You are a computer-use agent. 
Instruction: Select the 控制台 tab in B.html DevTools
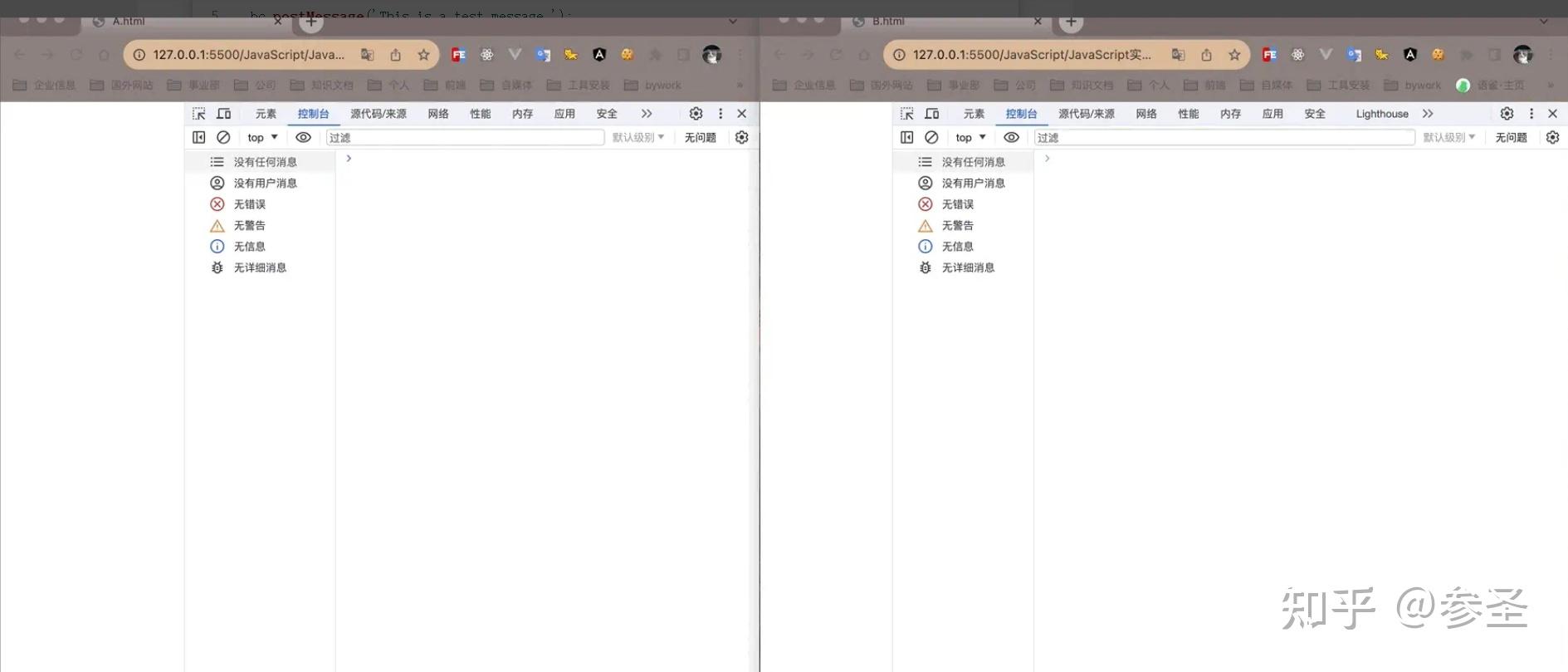1021,114
